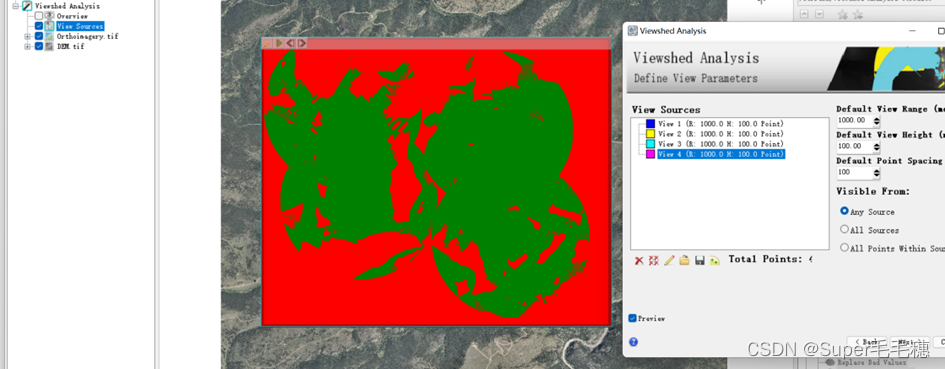Uncheck the Preview checkbox

click(x=632, y=318)
